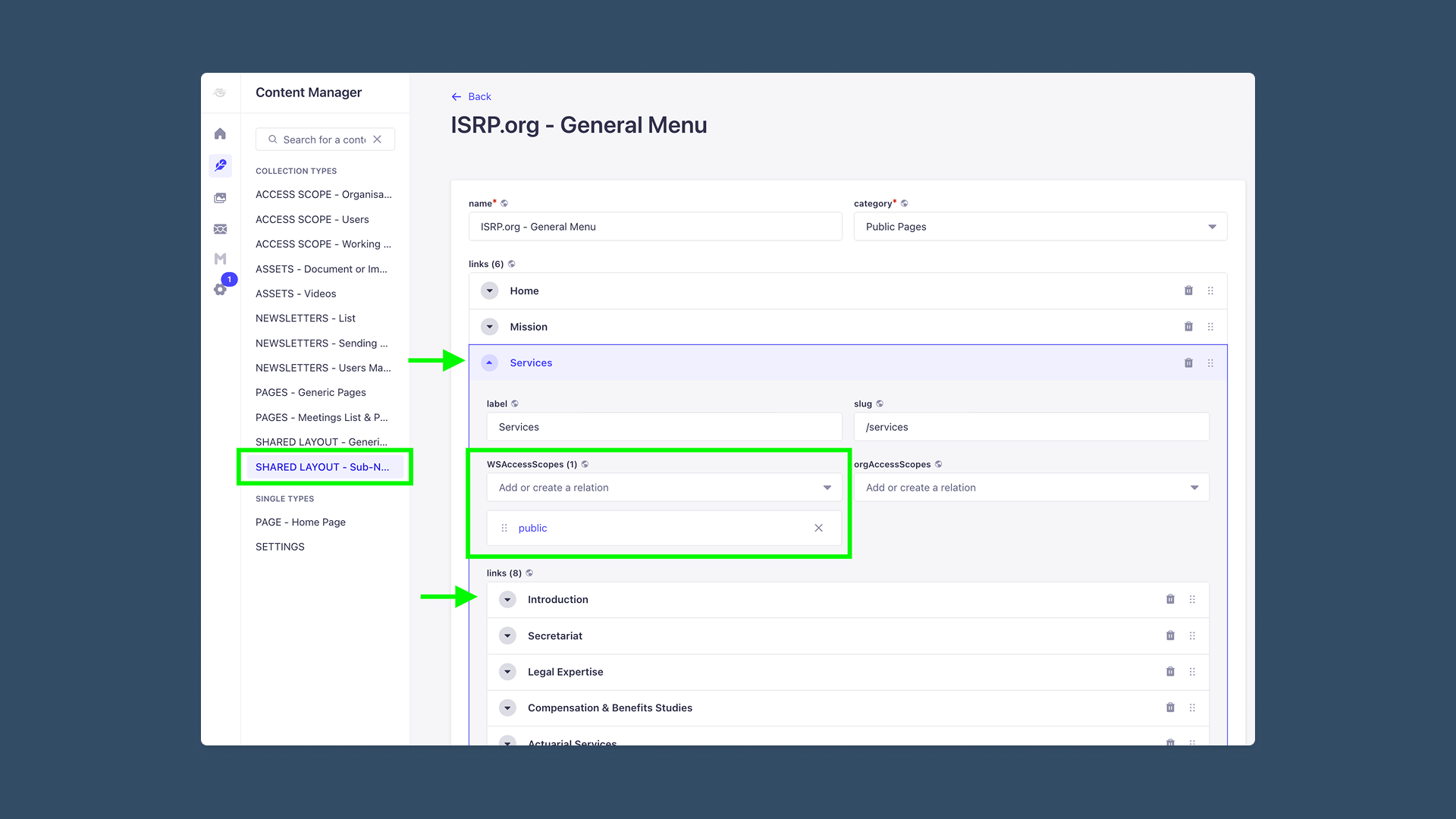
Task: Open Media Library icon in sidebar
Action: [x=220, y=198]
